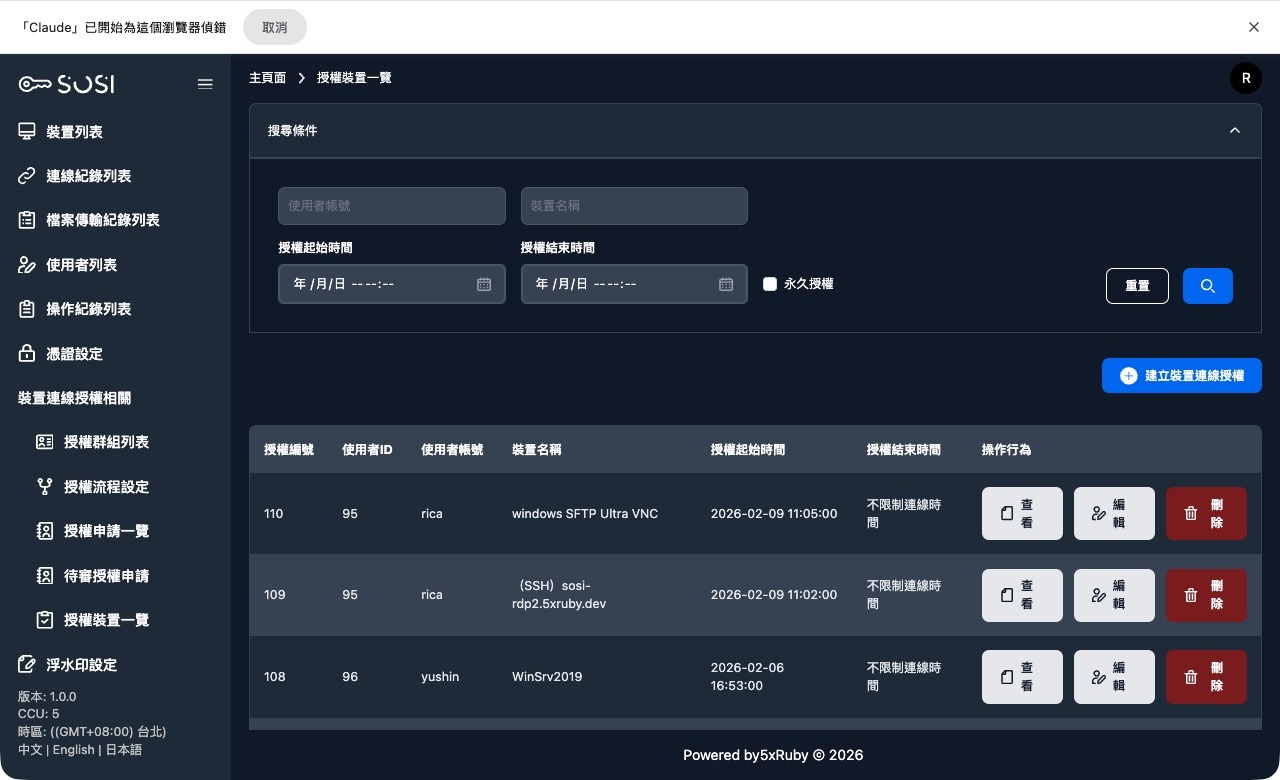
Task: Click the 使用者帳號 input field
Action: [x=391, y=206]
